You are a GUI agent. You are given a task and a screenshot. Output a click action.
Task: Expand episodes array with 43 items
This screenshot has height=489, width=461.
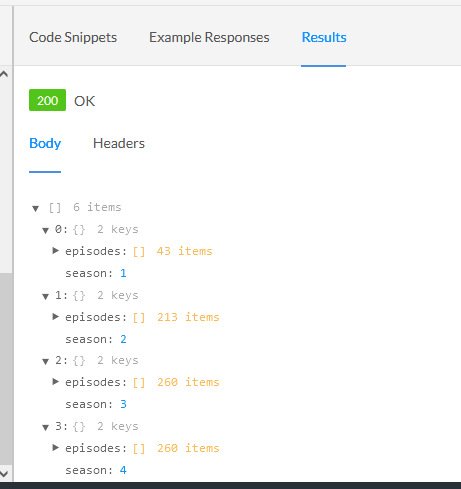click(56, 250)
